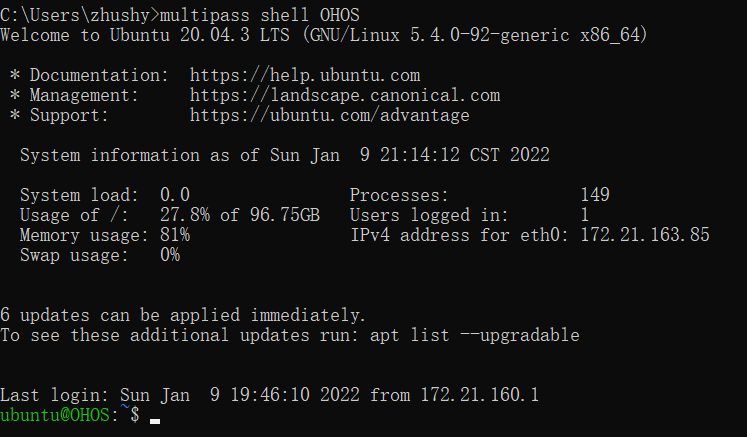Click the 'Users logged in' label
The height and width of the screenshot is (437, 747).
pyautogui.click(x=429, y=215)
